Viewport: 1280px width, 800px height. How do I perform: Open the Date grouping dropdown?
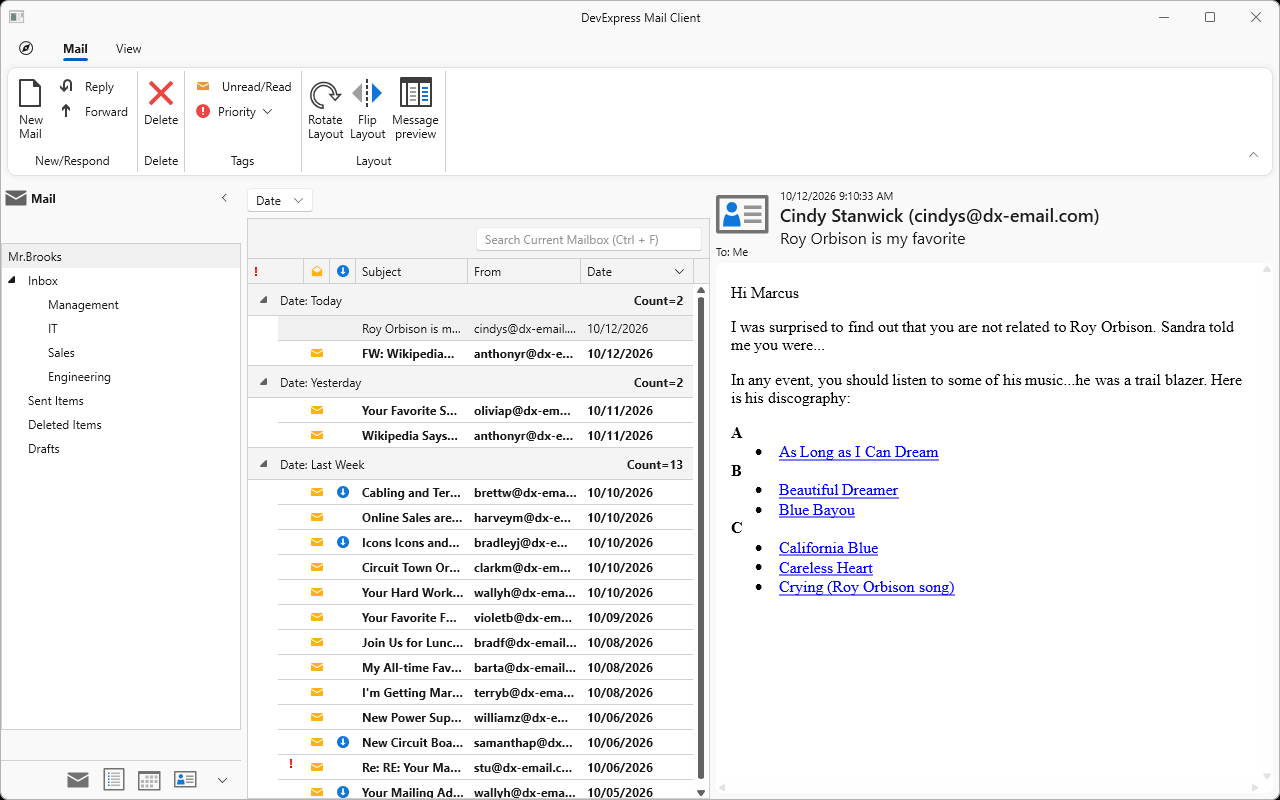pos(280,201)
